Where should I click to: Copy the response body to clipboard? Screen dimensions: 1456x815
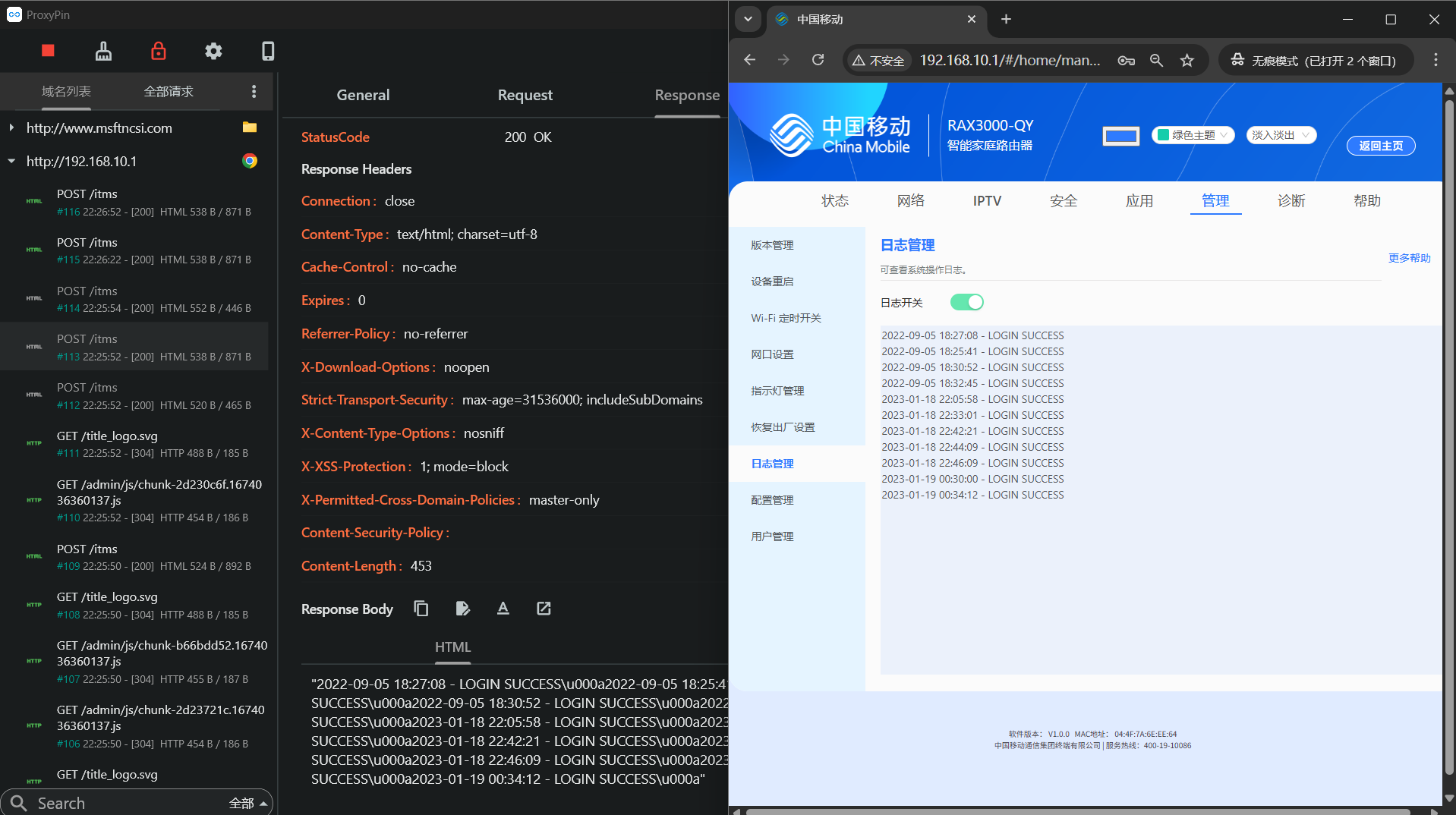(421, 609)
